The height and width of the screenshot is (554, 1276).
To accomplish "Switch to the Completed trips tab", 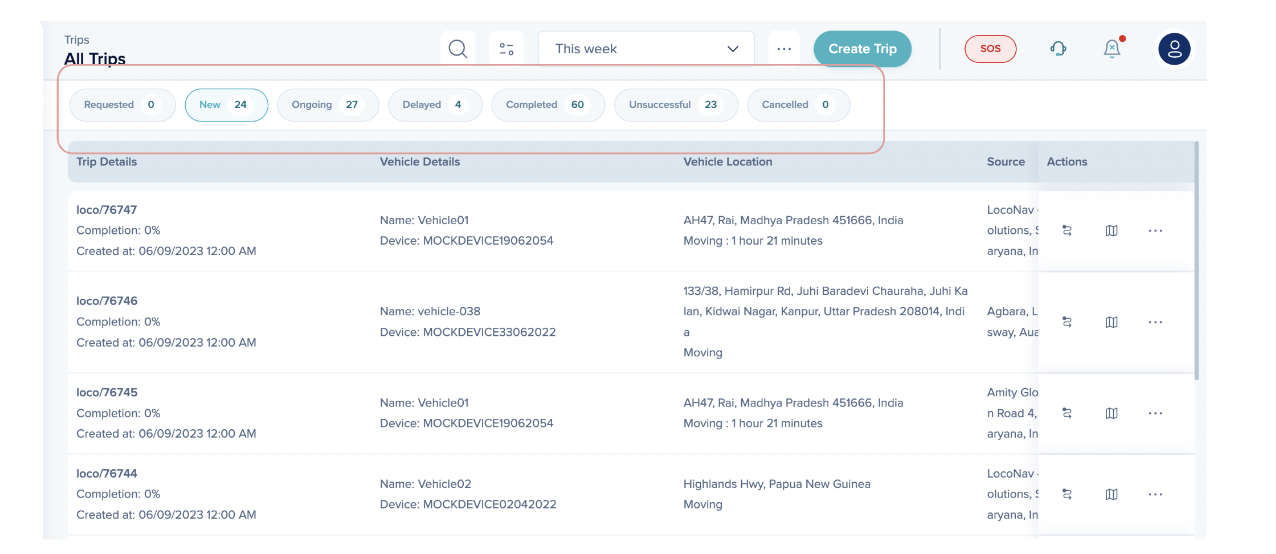I will pyautogui.click(x=547, y=105).
